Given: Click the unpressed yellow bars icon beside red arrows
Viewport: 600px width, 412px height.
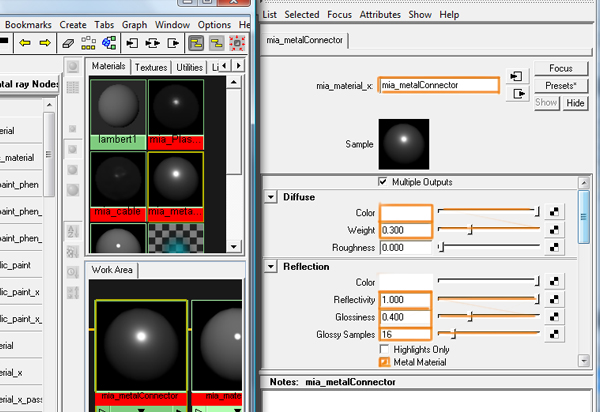Looking at the screenshot, I should pos(217,43).
